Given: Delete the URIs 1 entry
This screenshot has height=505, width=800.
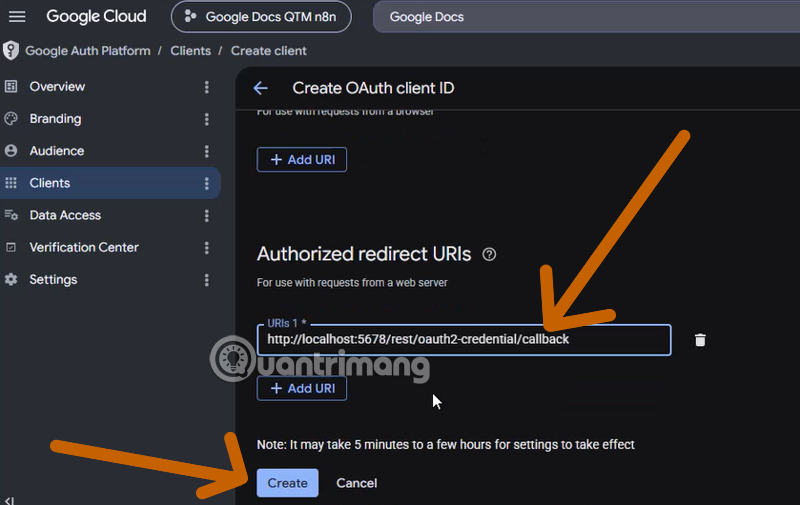Looking at the screenshot, I should (x=700, y=340).
